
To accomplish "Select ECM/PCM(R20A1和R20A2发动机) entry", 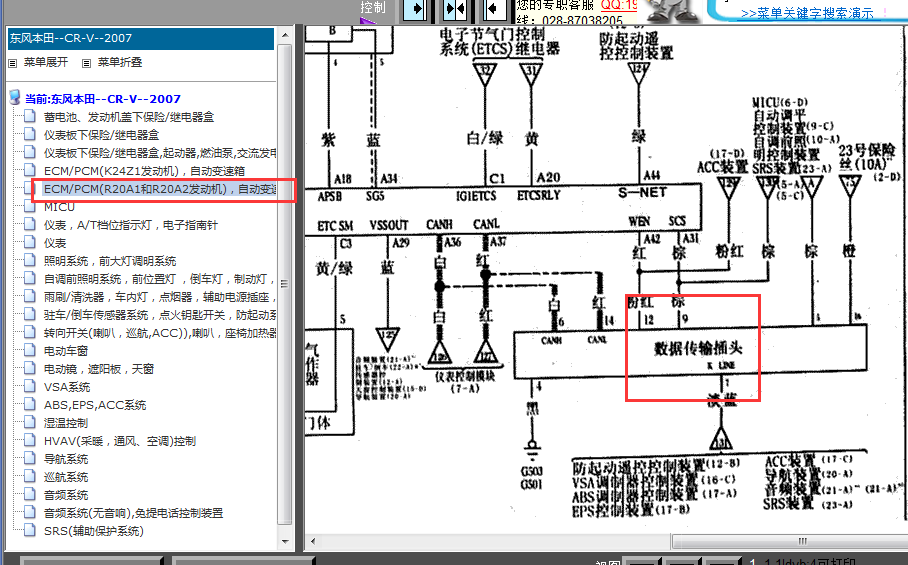I will pos(160,189).
